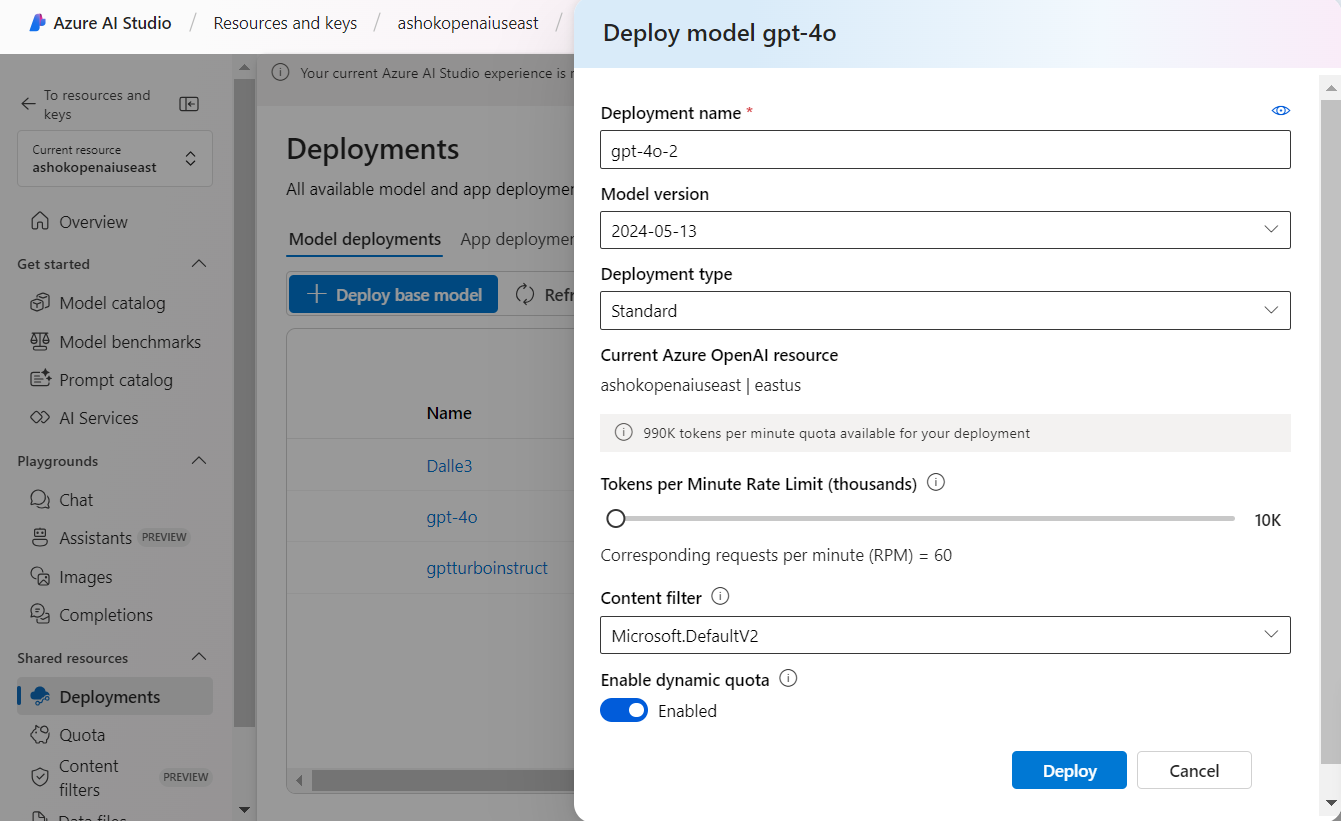Click the Quota icon in sidebar
1341x821 pixels.
pos(40,734)
